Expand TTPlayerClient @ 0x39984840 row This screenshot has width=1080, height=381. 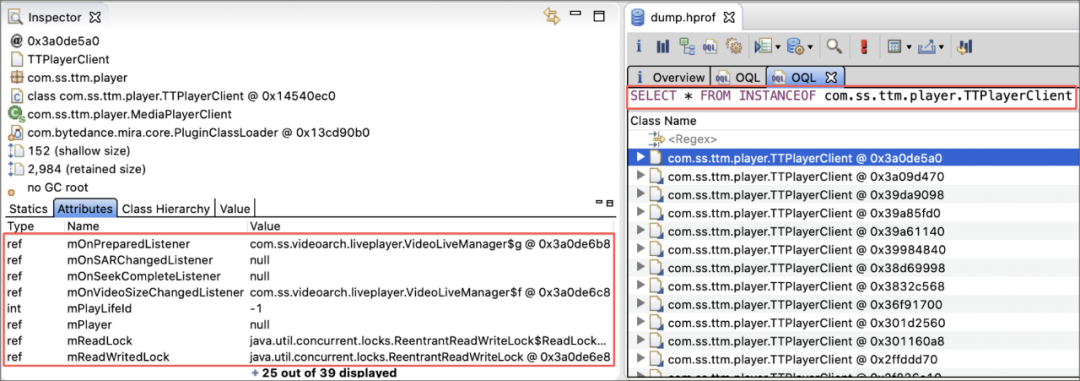(641, 249)
